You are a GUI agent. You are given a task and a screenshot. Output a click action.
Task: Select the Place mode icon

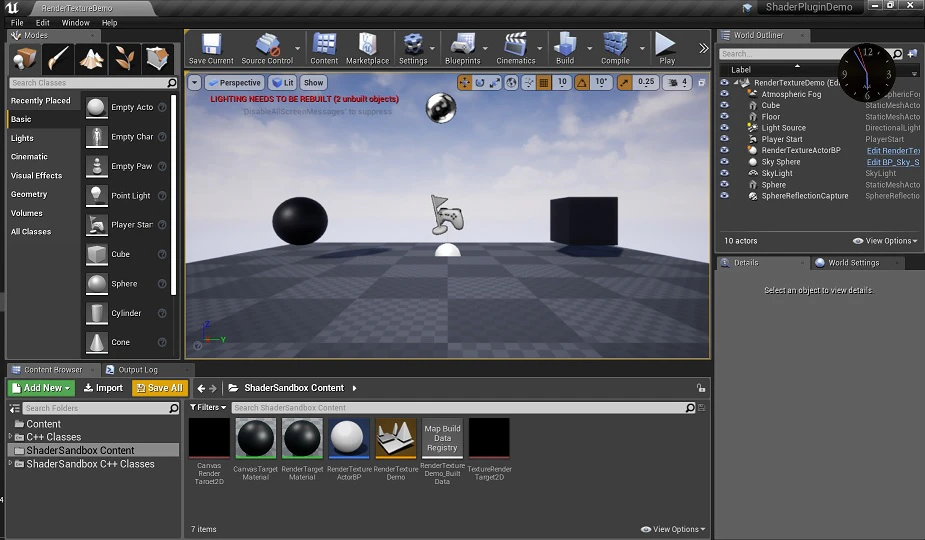click(25, 59)
